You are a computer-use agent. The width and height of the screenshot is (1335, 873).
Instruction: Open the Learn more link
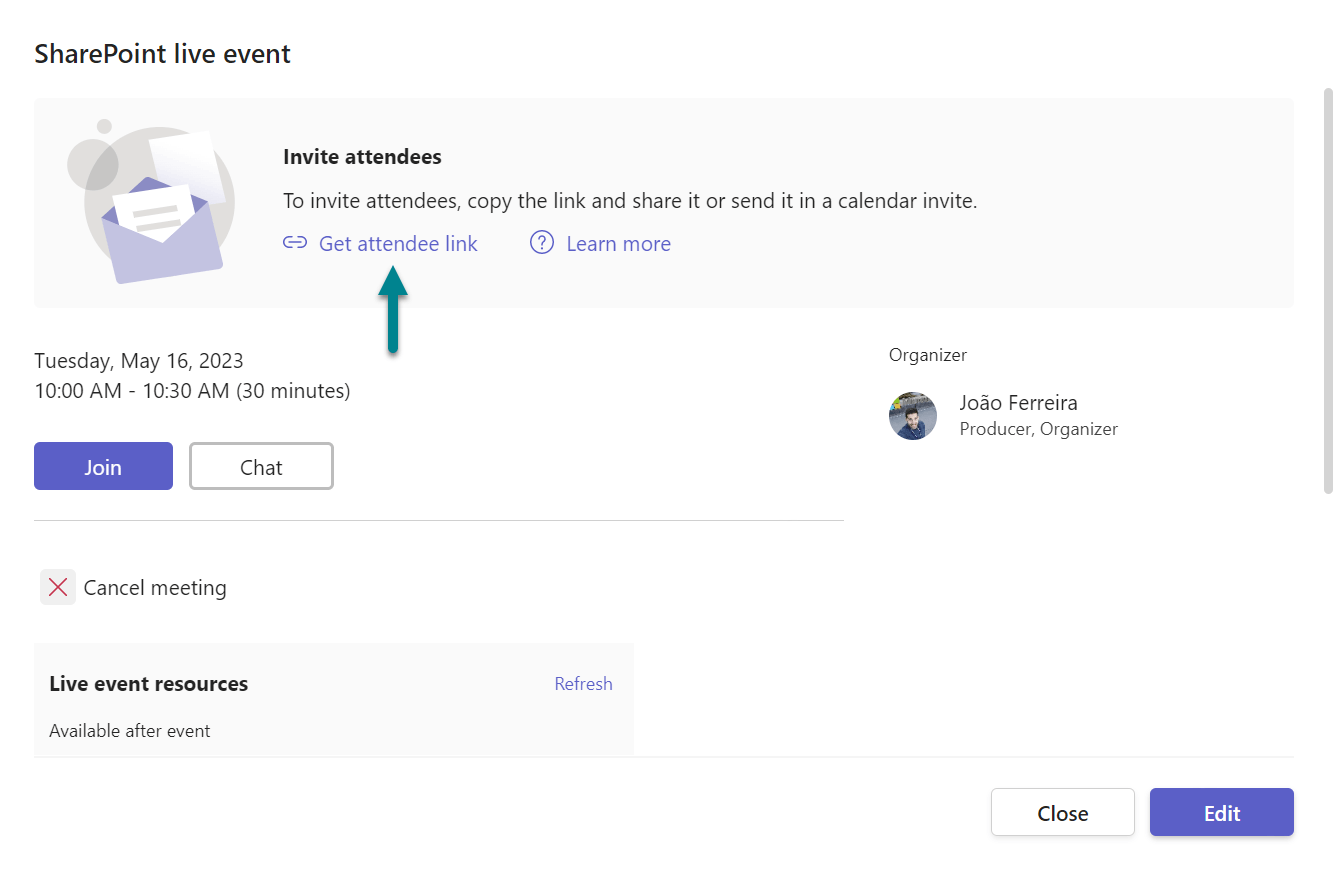tap(618, 243)
